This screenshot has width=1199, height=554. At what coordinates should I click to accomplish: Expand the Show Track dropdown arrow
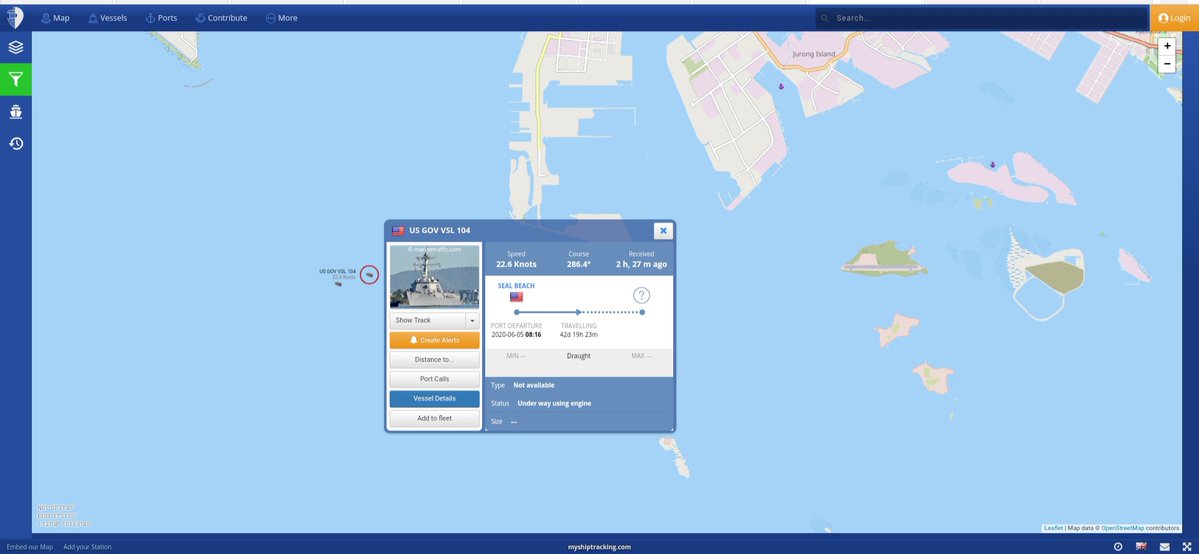click(x=473, y=321)
